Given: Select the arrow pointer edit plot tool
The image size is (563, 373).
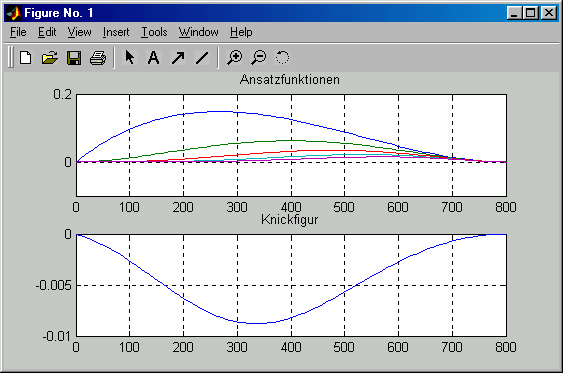Looking at the screenshot, I should pos(130,57).
